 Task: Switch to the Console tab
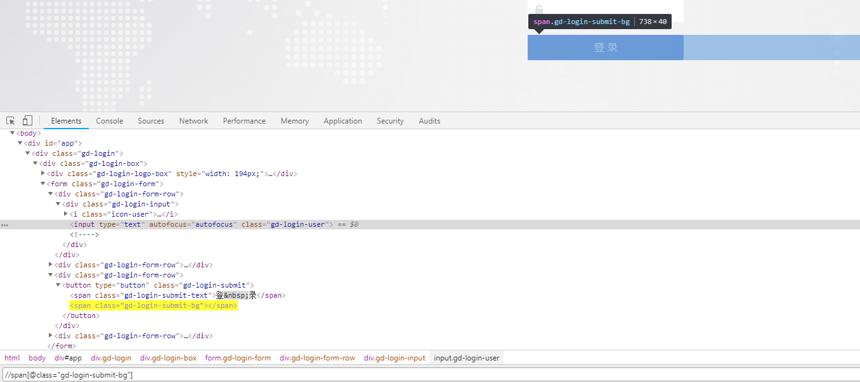[x=109, y=121]
